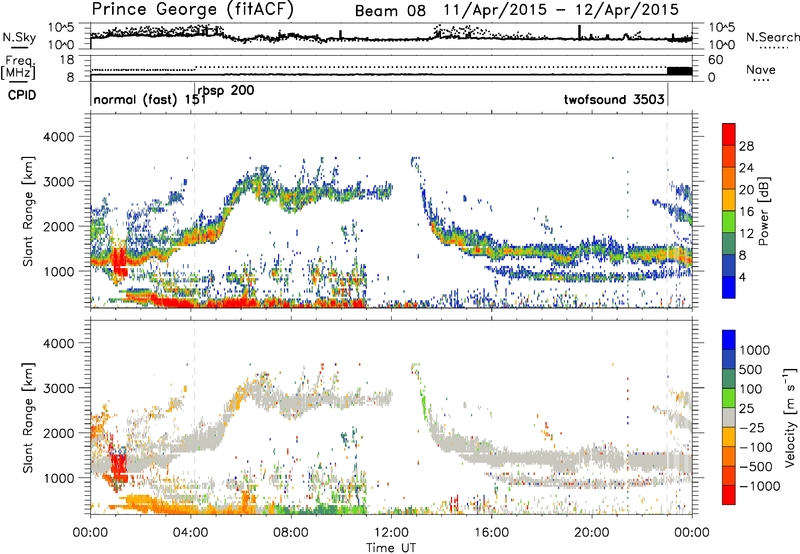Click Slant Range [km] label of velocity panel
The image size is (800, 554).
(28, 417)
